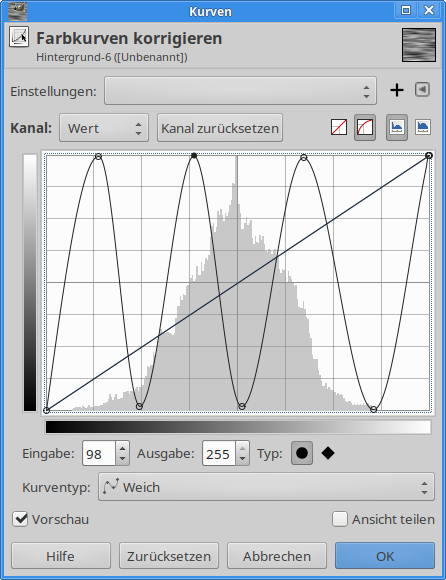This screenshot has width=446, height=580.
Task: Click the Zurücksetzen button
Action: click(169, 556)
